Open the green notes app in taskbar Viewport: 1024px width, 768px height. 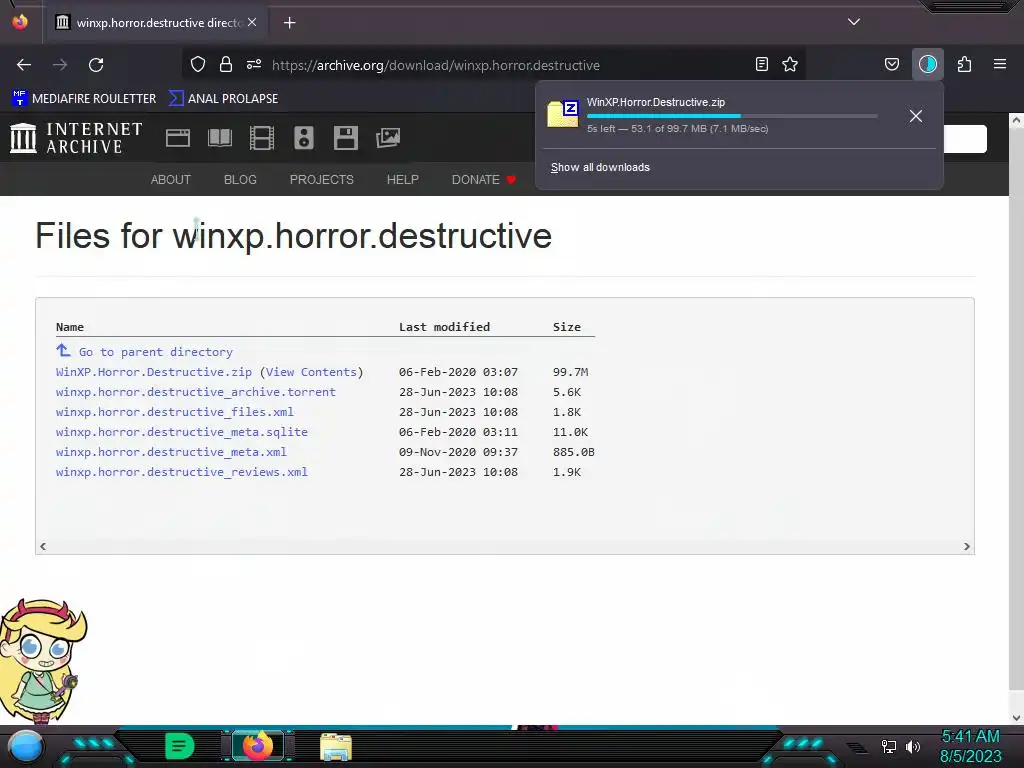[x=180, y=746]
